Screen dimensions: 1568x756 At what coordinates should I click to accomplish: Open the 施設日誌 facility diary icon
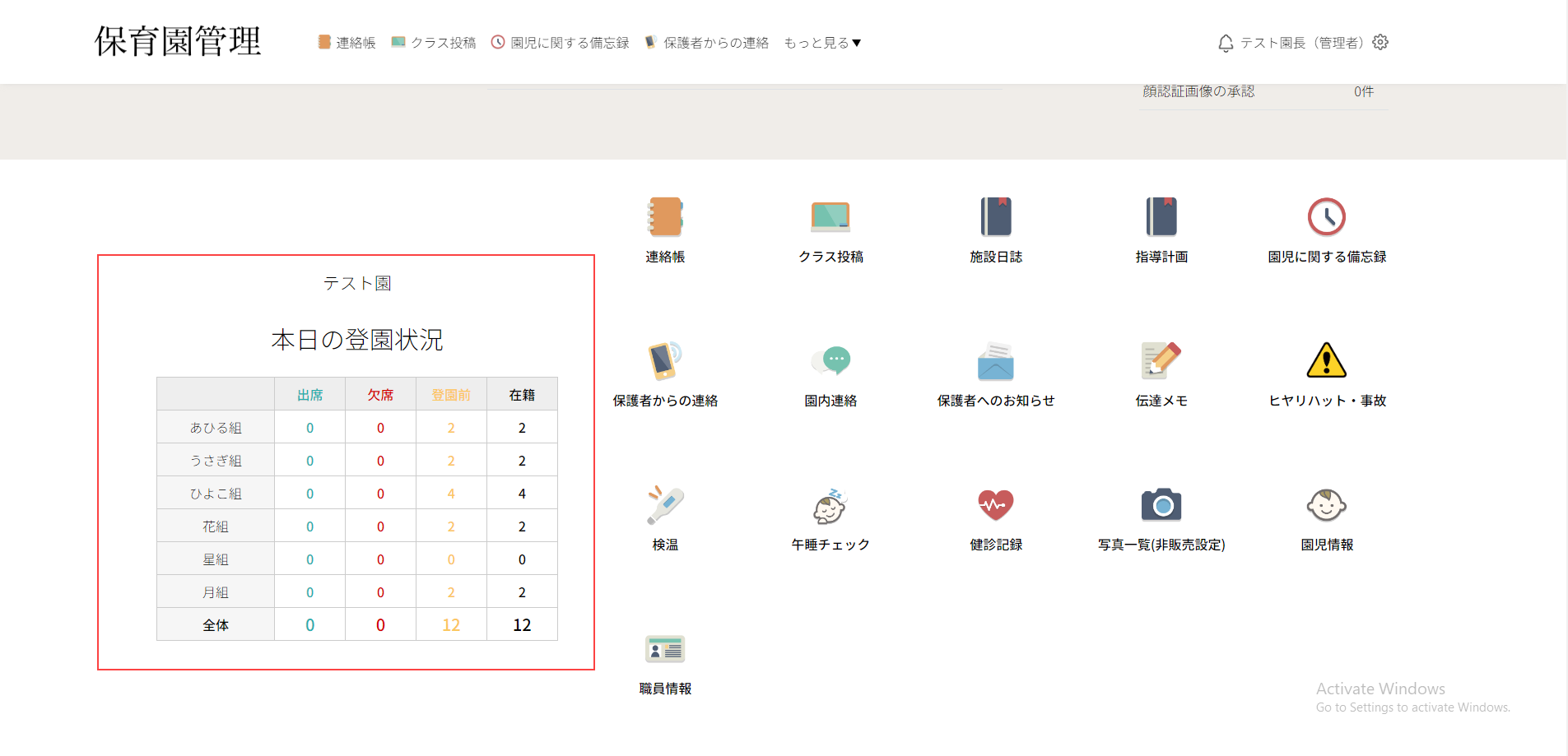[x=996, y=218]
